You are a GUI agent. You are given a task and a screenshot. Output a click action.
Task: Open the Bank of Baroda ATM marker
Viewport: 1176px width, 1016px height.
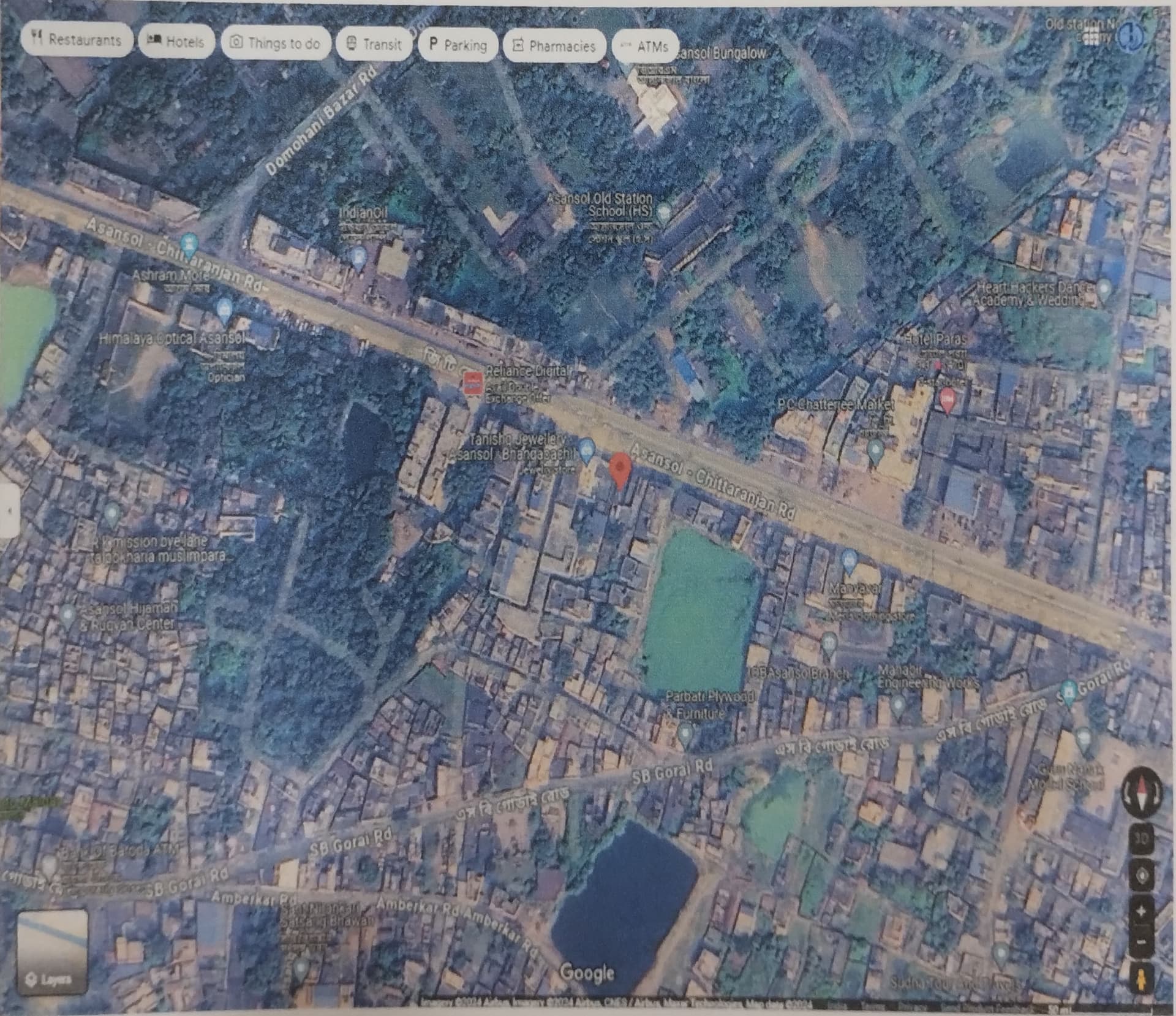tap(49, 866)
